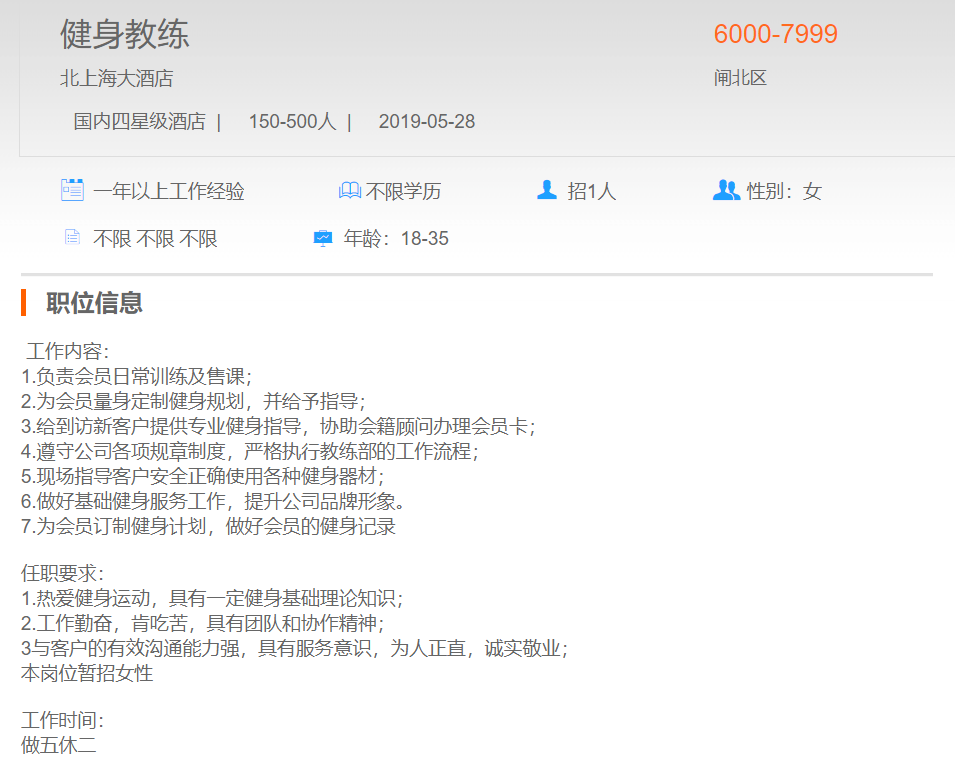
Task: Click the open book icon beside 不限学历
Action: (x=349, y=190)
